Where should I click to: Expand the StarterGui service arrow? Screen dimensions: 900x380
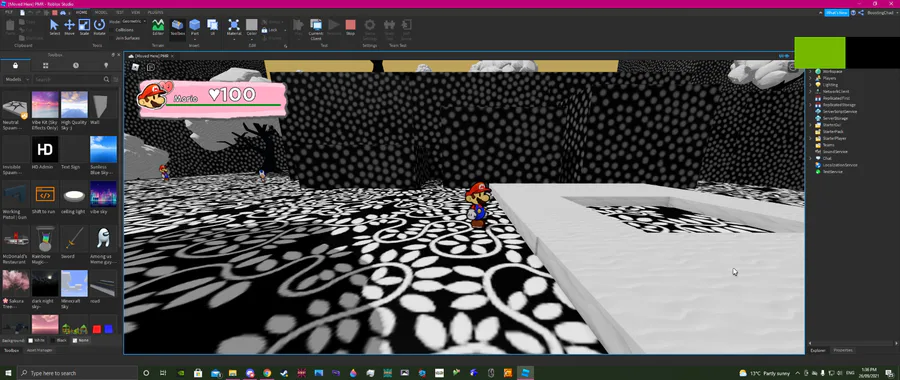coord(810,125)
